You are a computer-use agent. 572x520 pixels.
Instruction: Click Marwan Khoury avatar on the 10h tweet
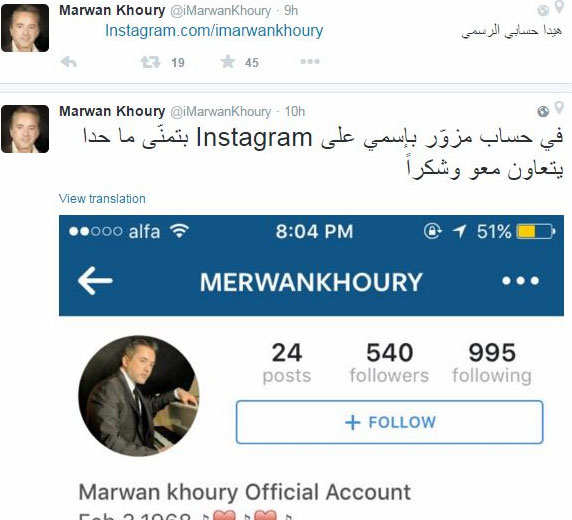25,129
